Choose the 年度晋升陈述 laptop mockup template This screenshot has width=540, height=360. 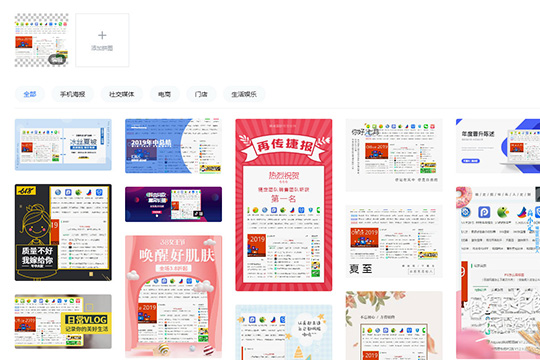tap(498, 146)
